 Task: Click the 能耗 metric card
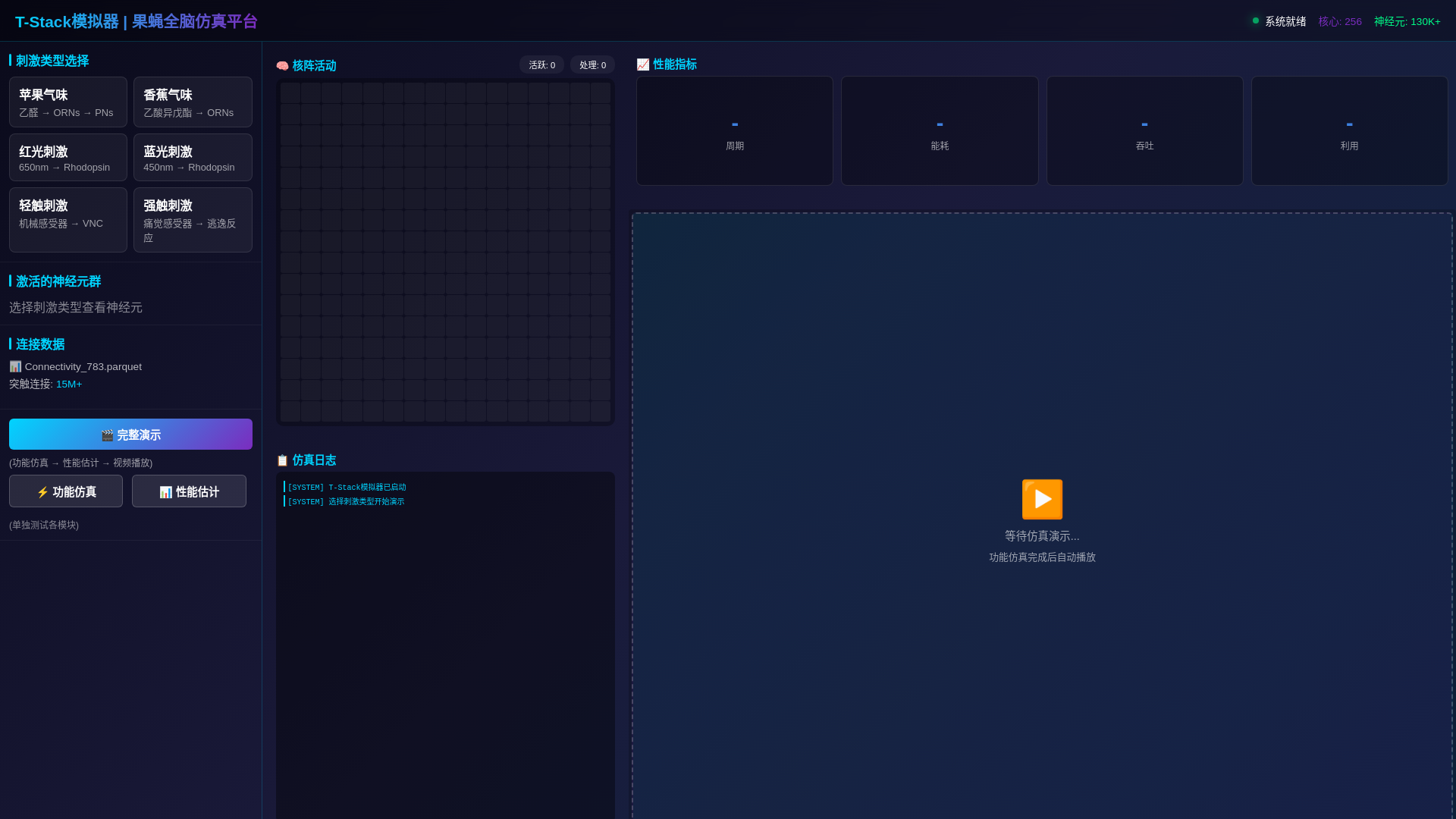(940, 130)
